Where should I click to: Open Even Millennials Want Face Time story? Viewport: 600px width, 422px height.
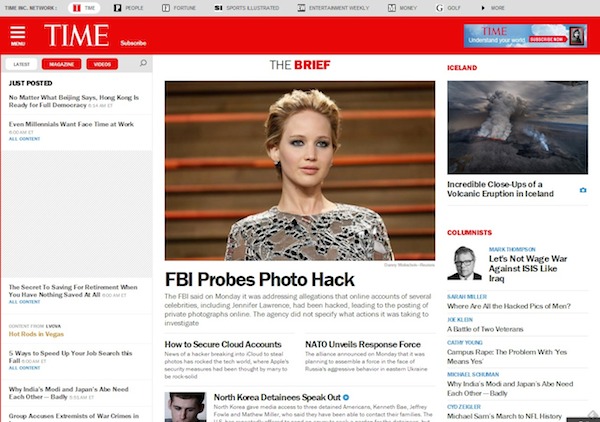click(x=71, y=124)
